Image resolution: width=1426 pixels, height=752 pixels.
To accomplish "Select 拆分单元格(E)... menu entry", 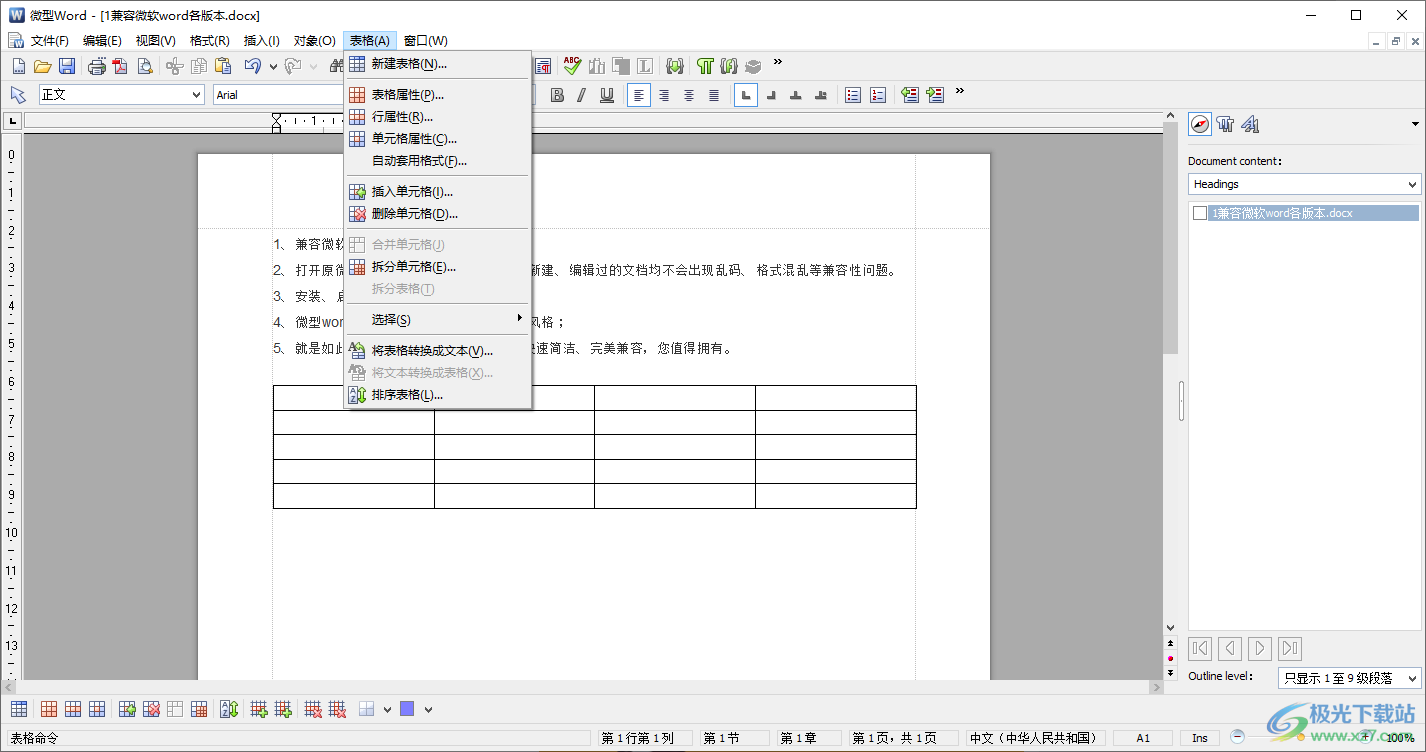I will (437, 267).
